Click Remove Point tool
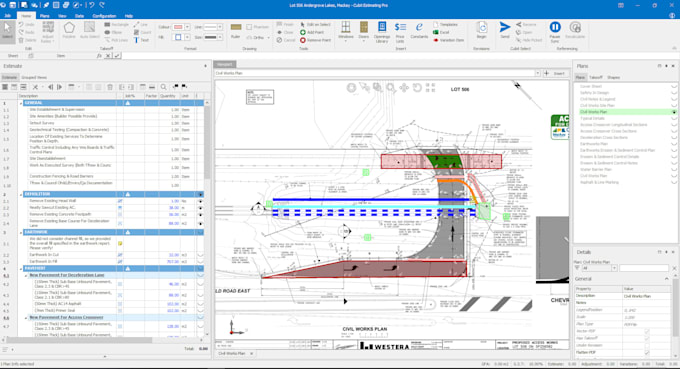The width and height of the screenshot is (680, 369). (315, 40)
